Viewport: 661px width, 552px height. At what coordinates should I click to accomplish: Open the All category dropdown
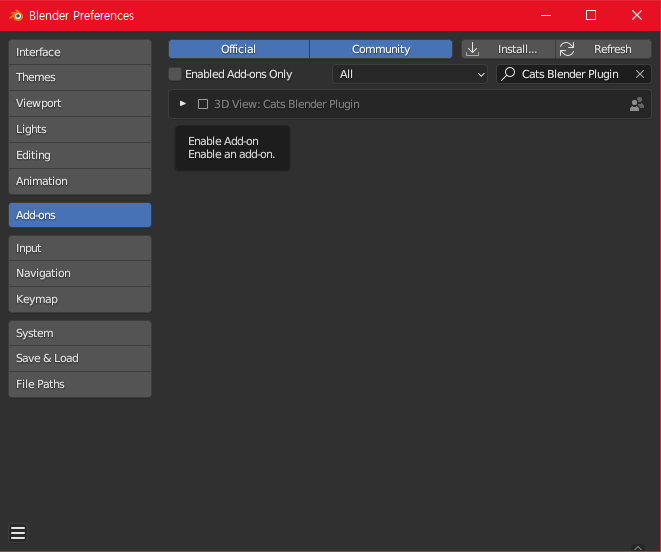coord(410,74)
